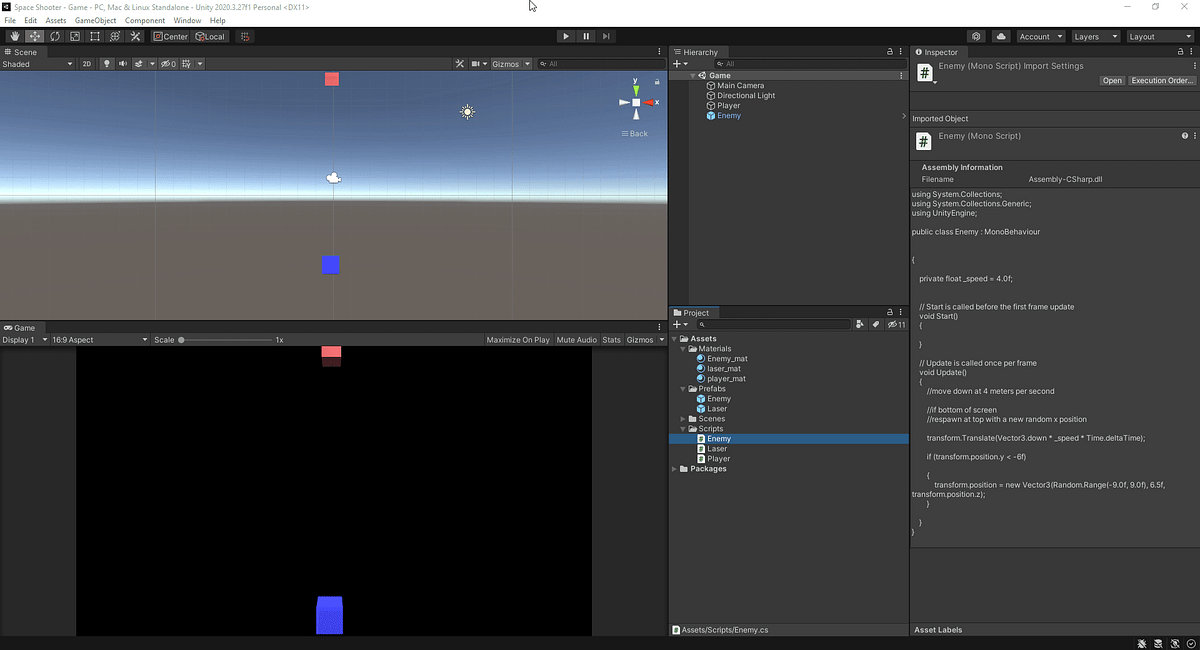Viewport: 1200px width, 650px height.
Task: Open the Shaded draw mode dropdown
Action: (x=35, y=63)
